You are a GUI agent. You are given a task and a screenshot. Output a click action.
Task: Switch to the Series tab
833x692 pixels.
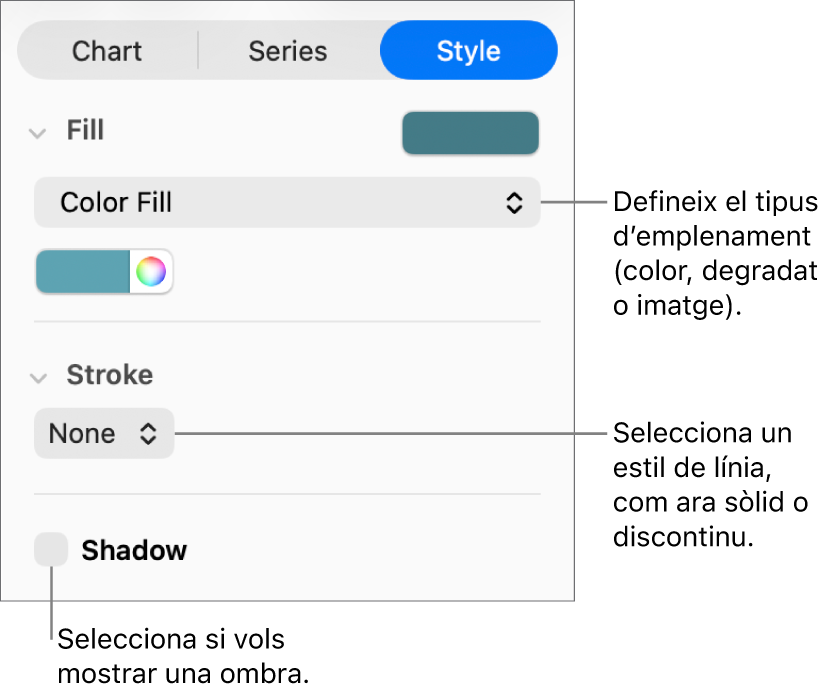click(x=288, y=50)
